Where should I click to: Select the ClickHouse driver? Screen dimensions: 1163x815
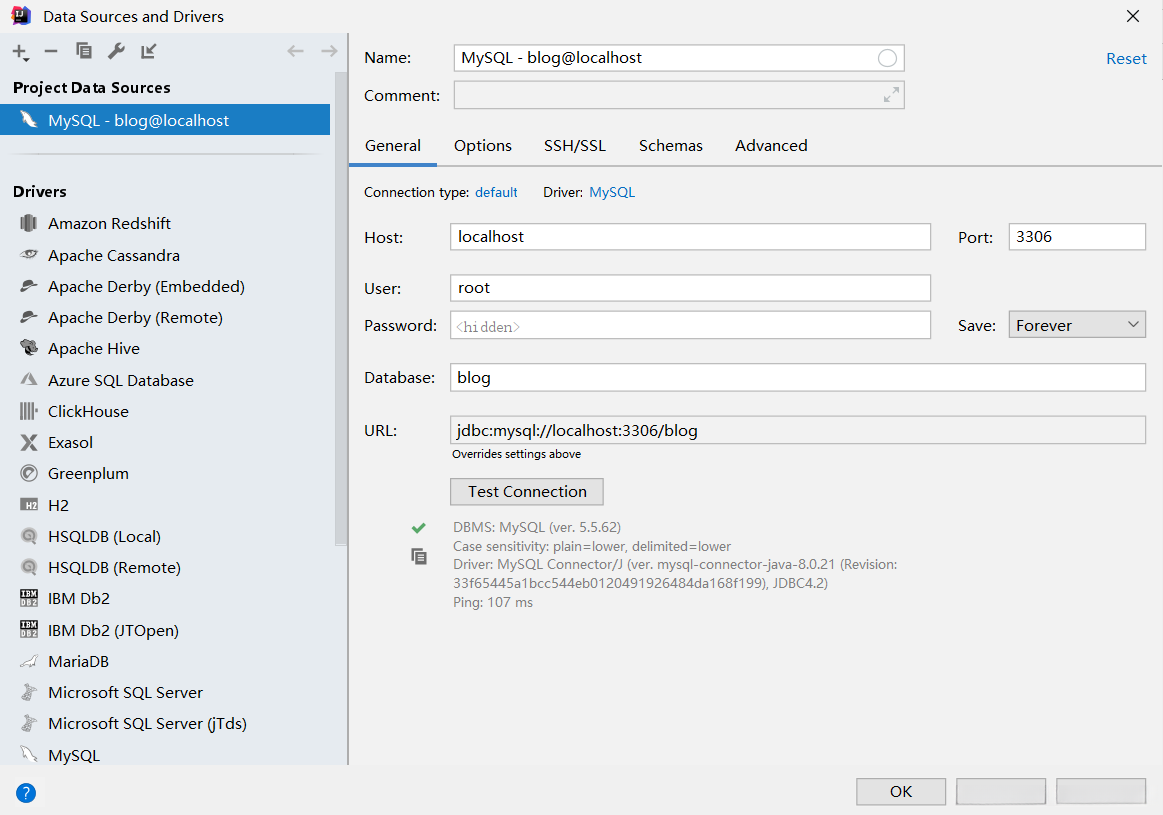tap(88, 411)
